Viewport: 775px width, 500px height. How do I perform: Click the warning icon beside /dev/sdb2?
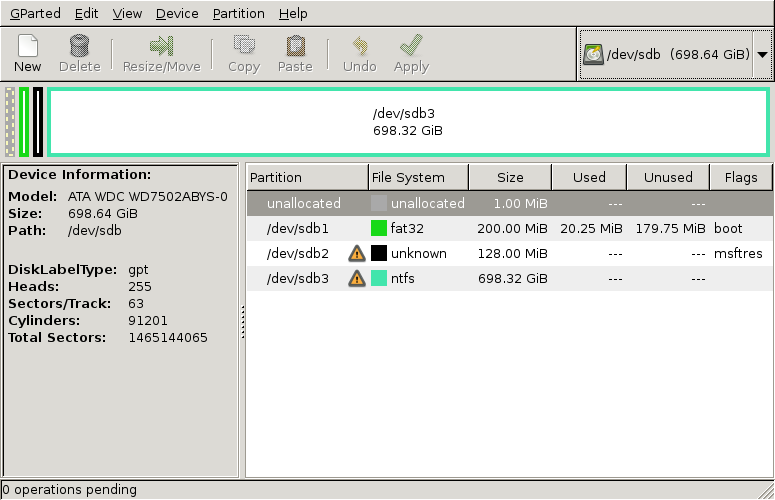tap(357, 254)
